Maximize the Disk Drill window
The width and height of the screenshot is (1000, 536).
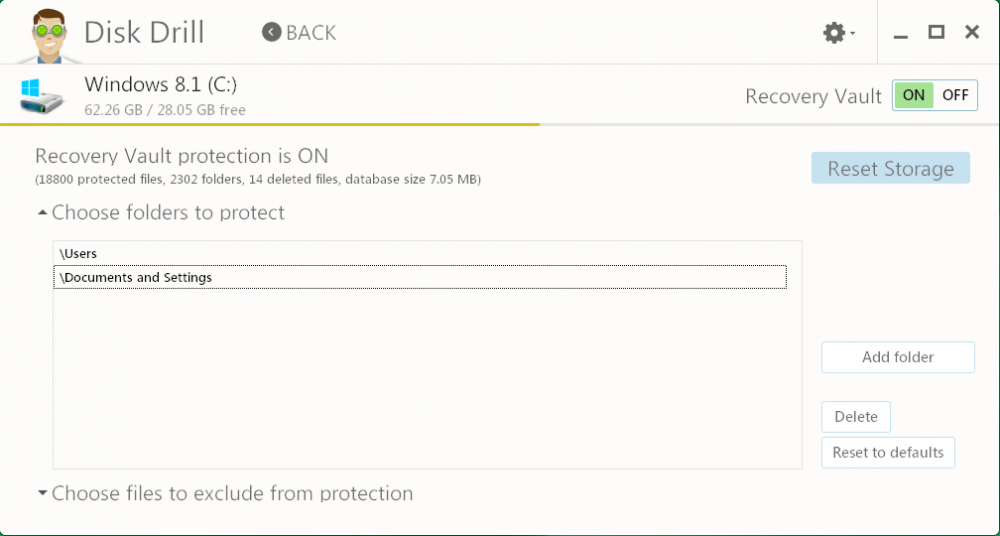(x=936, y=32)
